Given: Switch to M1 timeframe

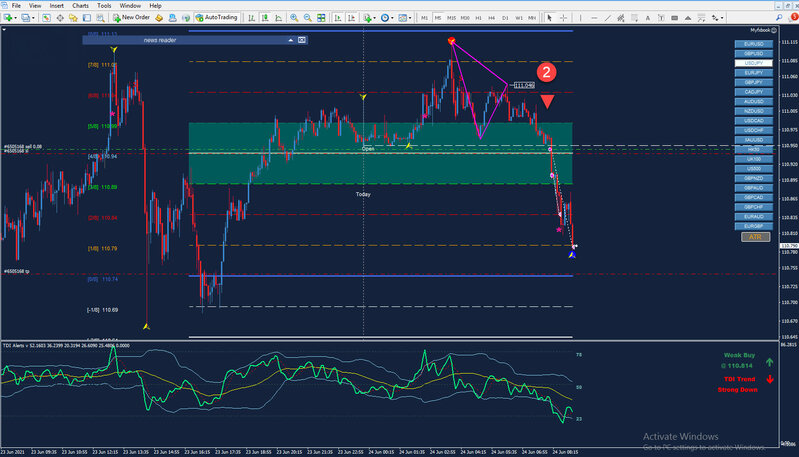Looking at the screenshot, I should (424, 18).
